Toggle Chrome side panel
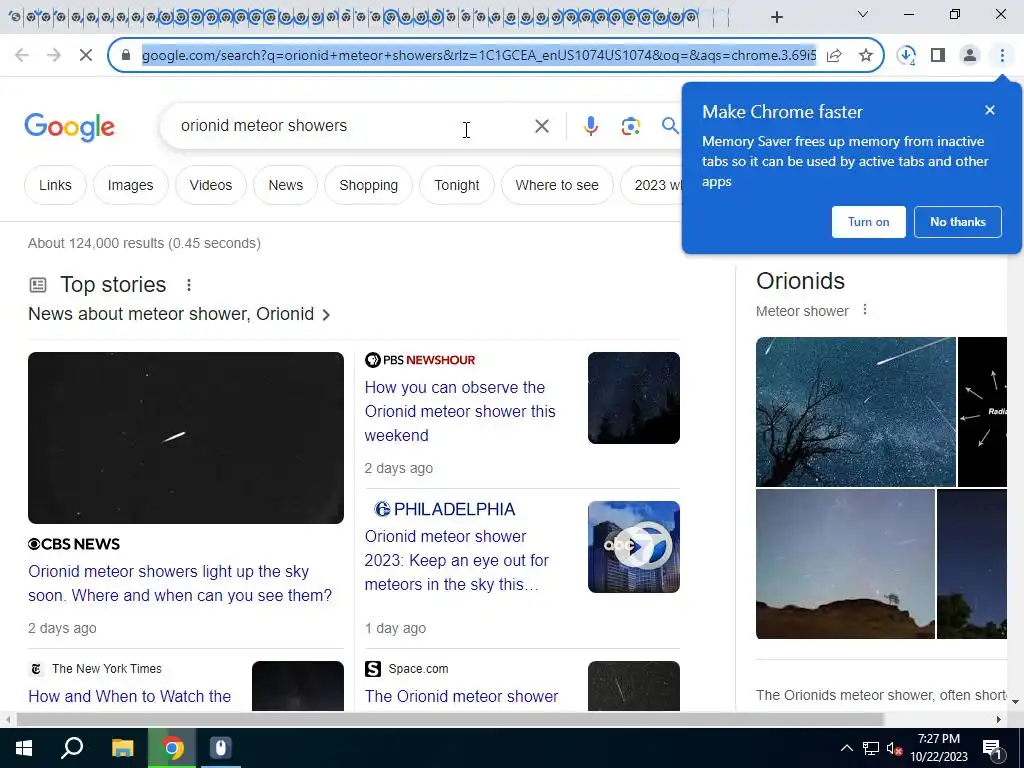This screenshot has height=768, width=1024. [938, 56]
